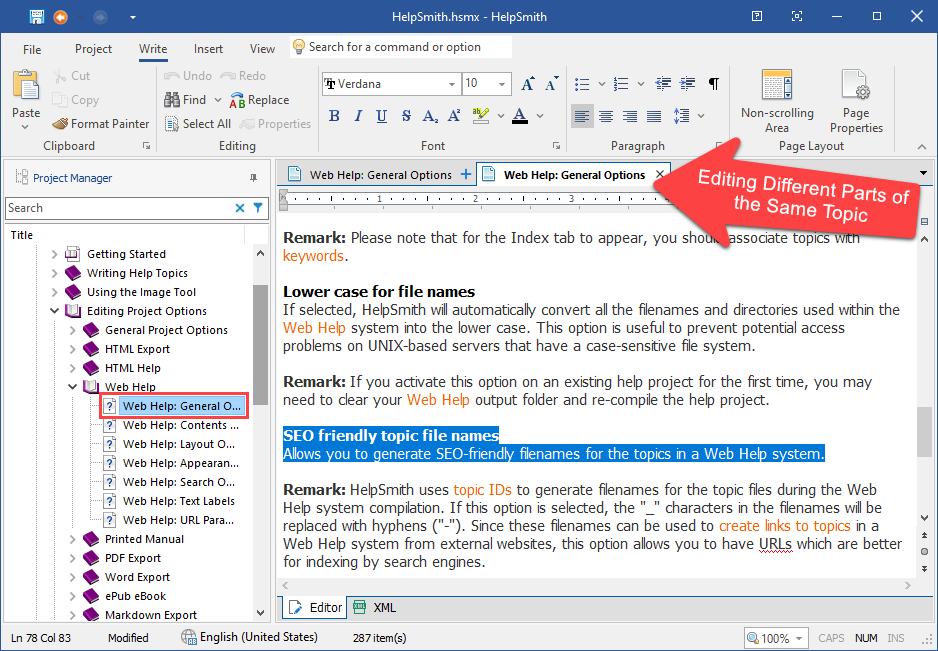Align text right
Screen dimensions: 938x651
coord(630,116)
